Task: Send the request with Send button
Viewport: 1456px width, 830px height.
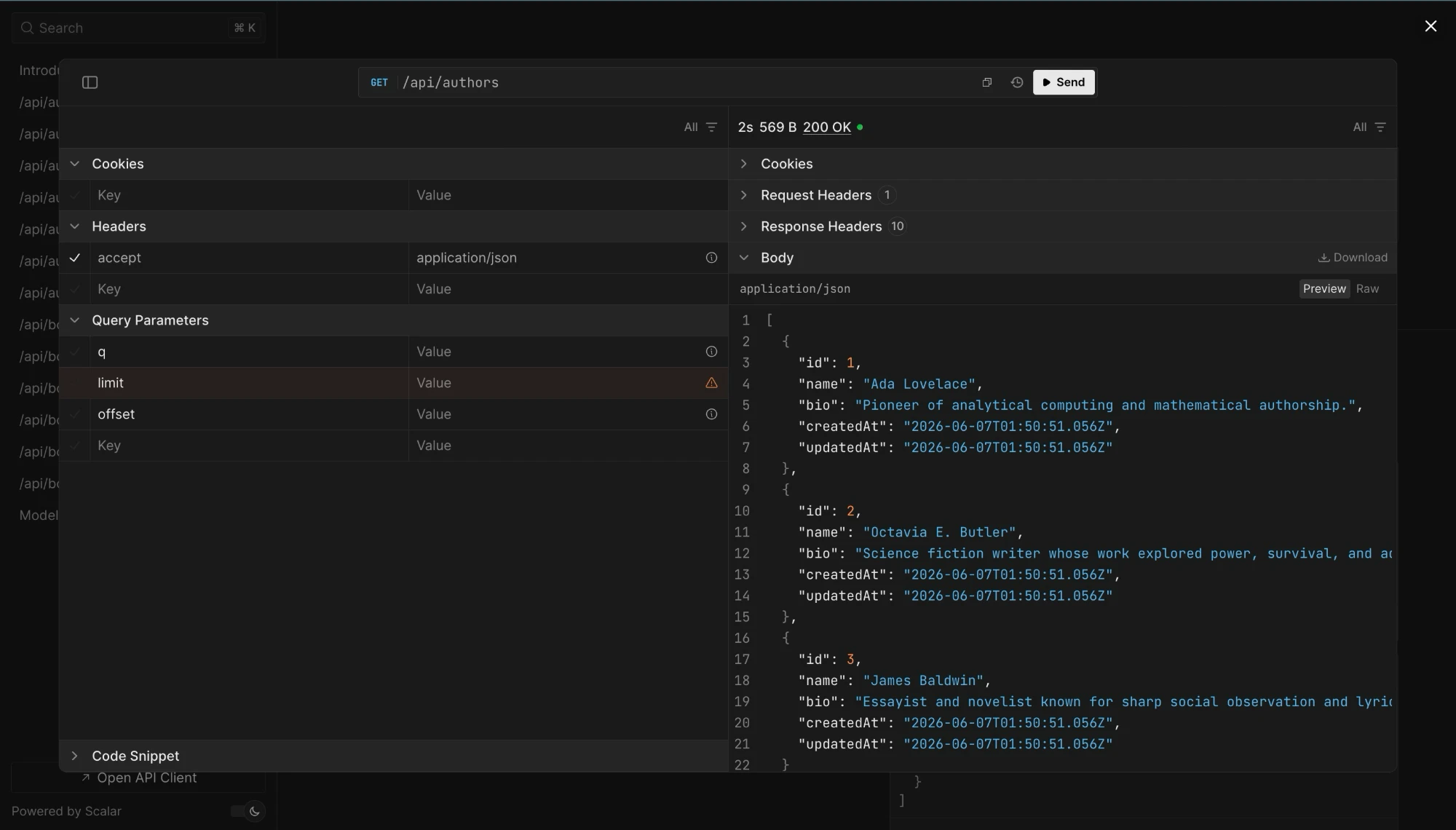Action: (x=1064, y=82)
